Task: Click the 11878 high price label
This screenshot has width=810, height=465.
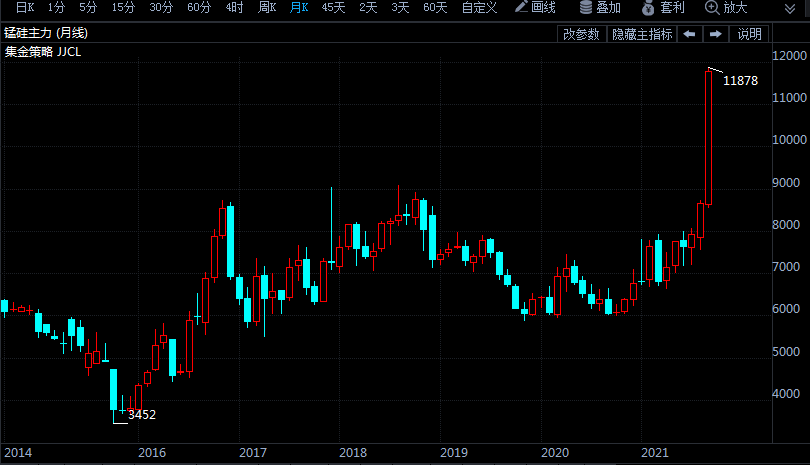Action: pos(740,81)
